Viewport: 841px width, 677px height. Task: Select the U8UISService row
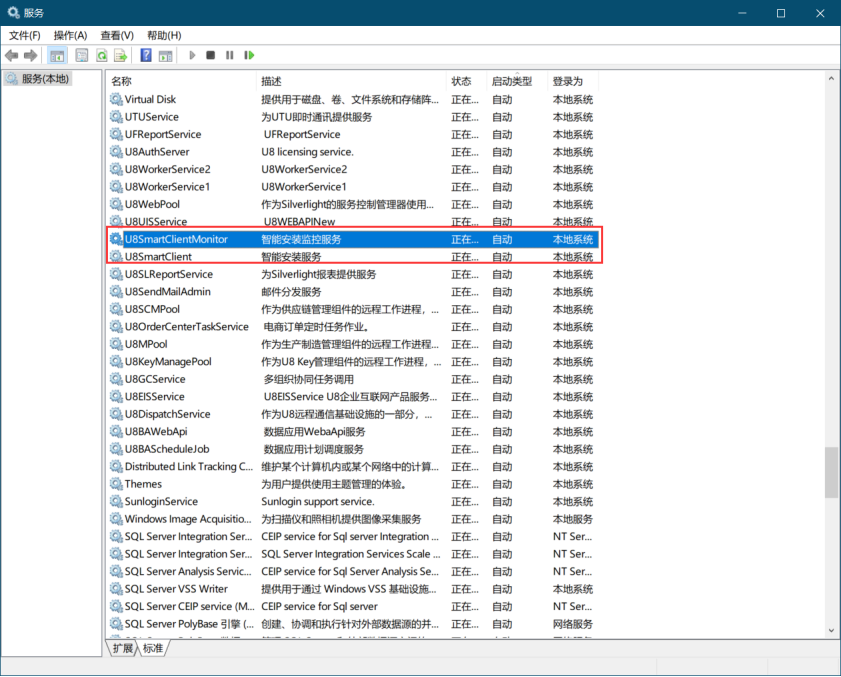(x=353, y=222)
